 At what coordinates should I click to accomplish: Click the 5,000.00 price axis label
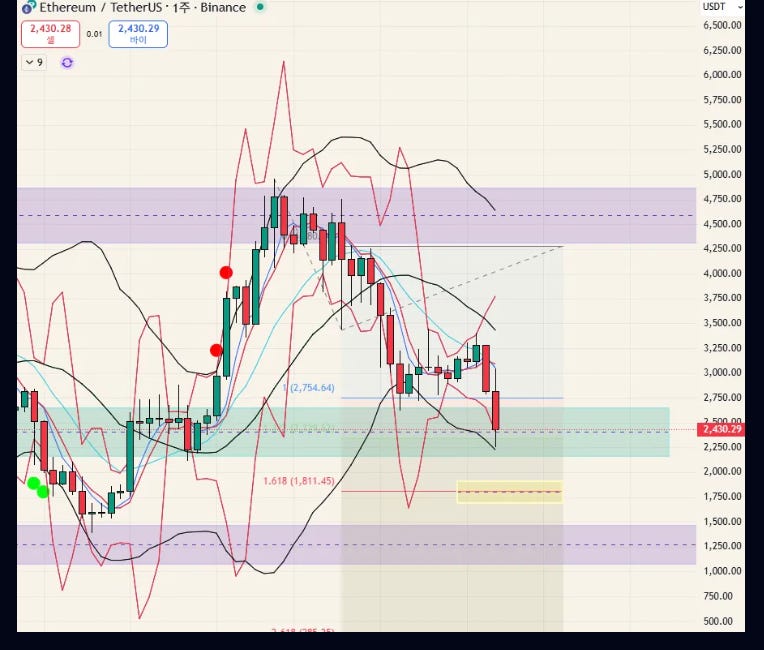point(723,174)
